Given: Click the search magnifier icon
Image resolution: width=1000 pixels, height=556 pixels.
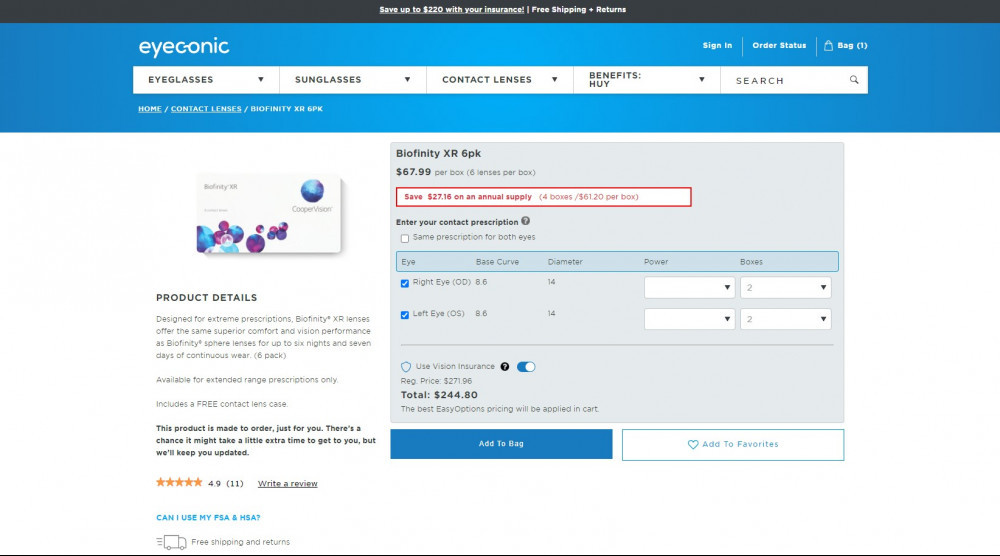Looking at the screenshot, I should [x=854, y=80].
